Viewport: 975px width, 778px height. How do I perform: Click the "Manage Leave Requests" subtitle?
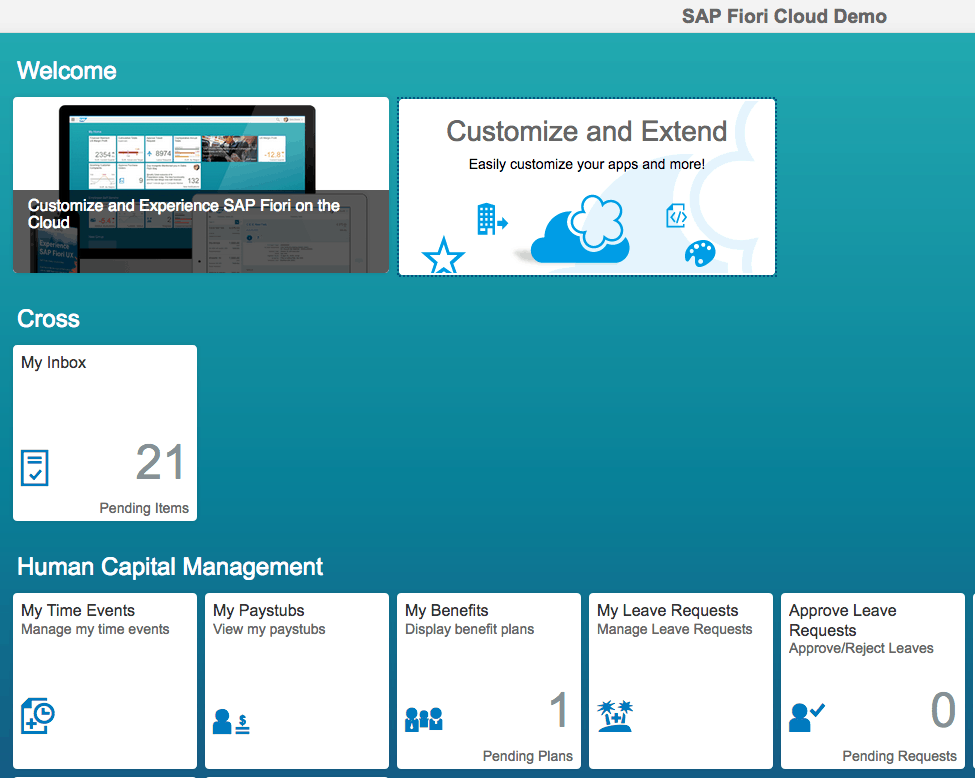(675, 629)
